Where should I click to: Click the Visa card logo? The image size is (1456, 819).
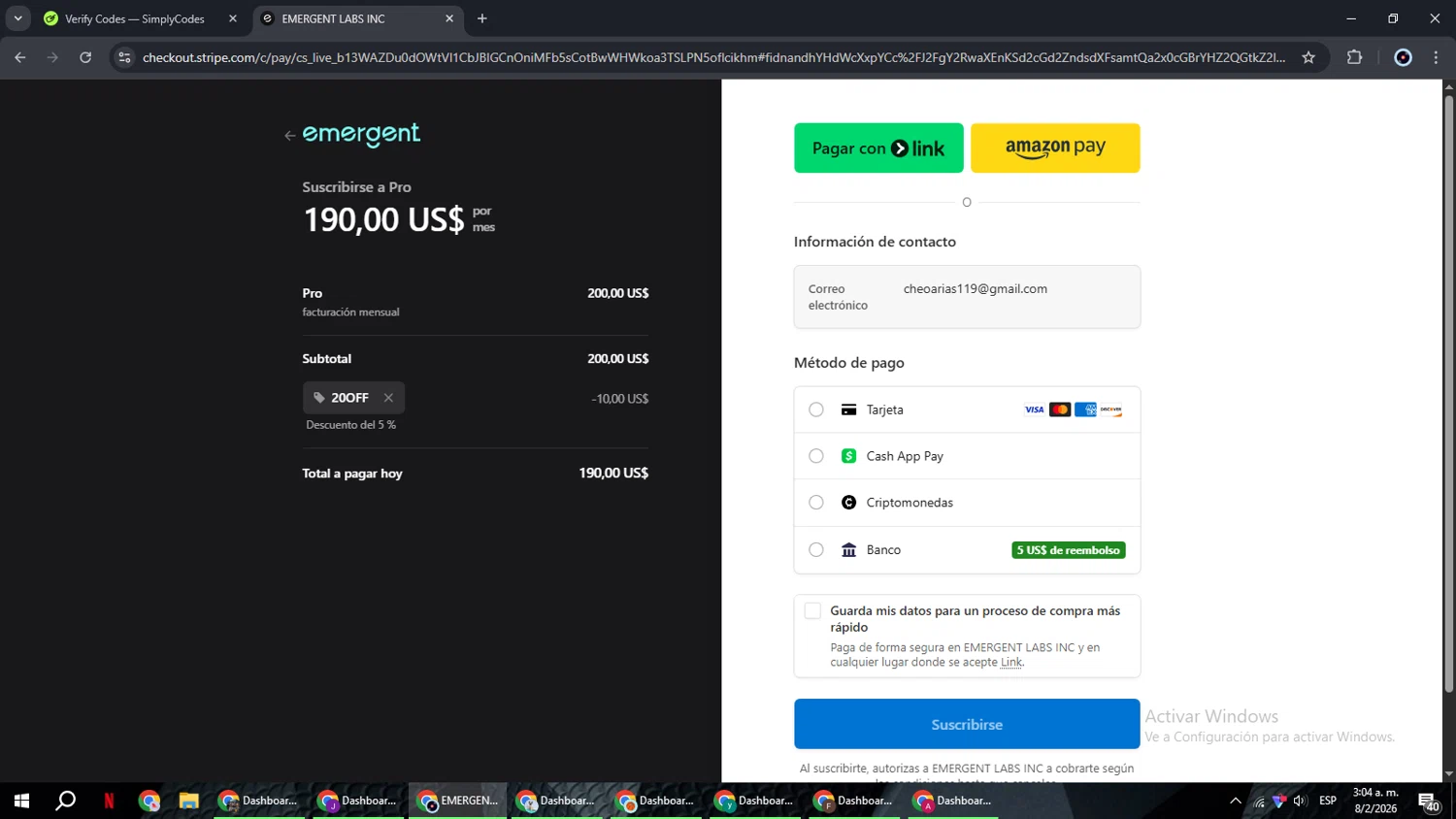pyautogui.click(x=1035, y=409)
